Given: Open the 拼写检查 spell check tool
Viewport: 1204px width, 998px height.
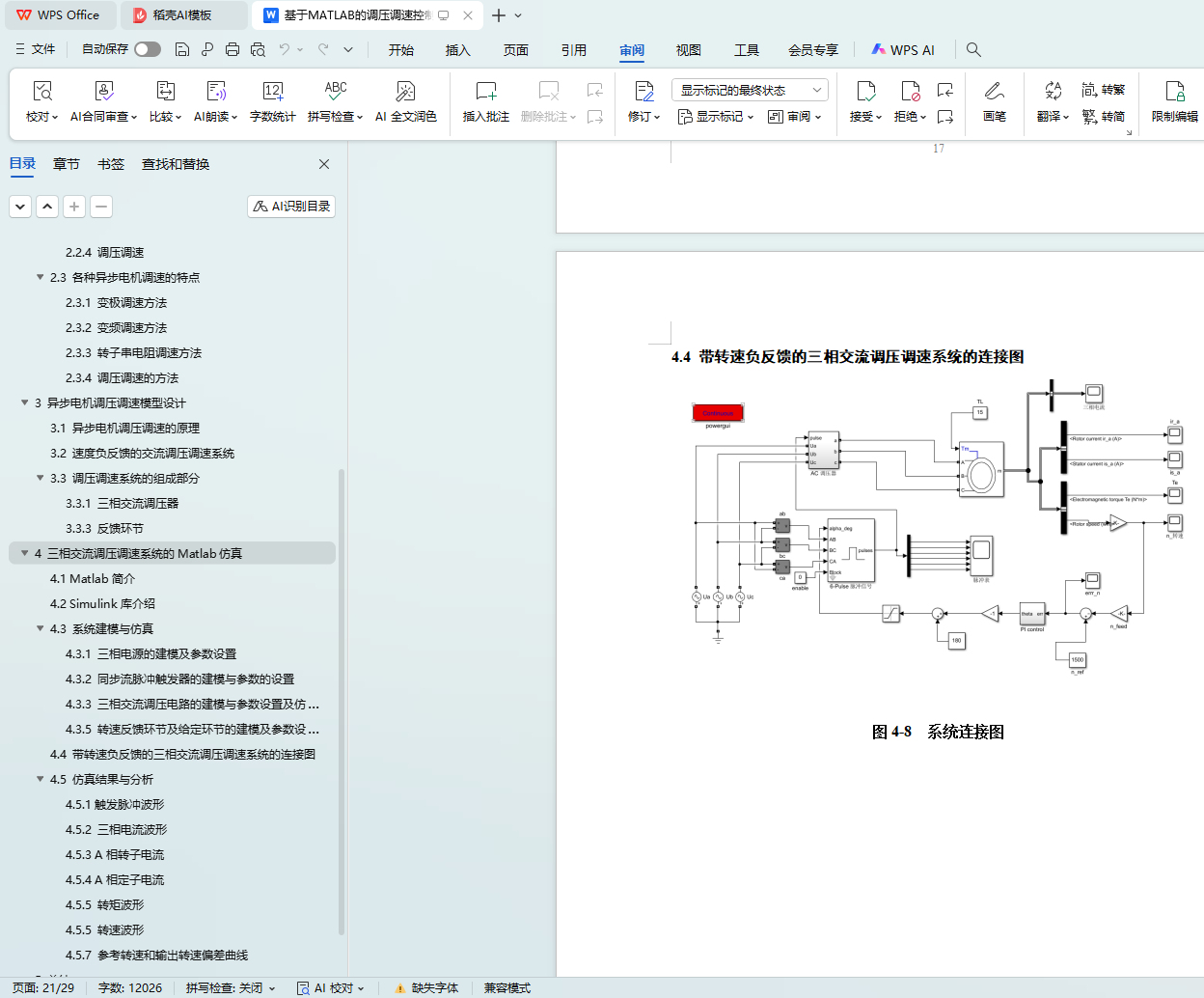Looking at the screenshot, I should pyautogui.click(x=334, y=100).
